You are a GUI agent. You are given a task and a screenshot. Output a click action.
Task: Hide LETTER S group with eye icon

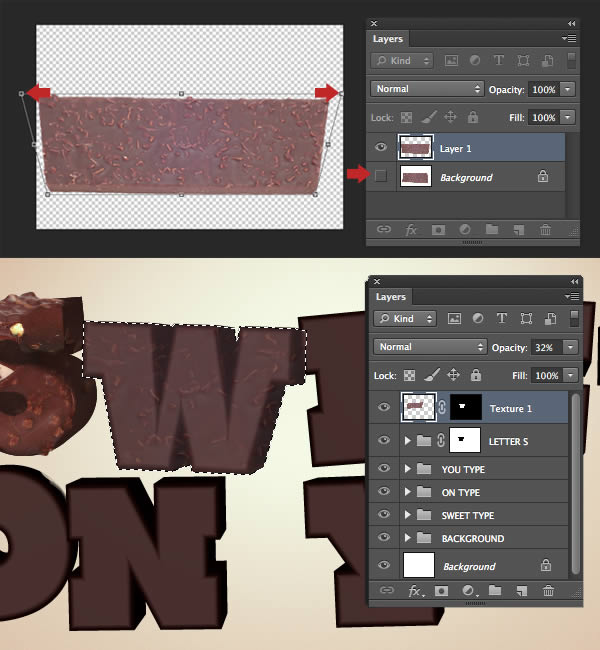pos(384,440)
